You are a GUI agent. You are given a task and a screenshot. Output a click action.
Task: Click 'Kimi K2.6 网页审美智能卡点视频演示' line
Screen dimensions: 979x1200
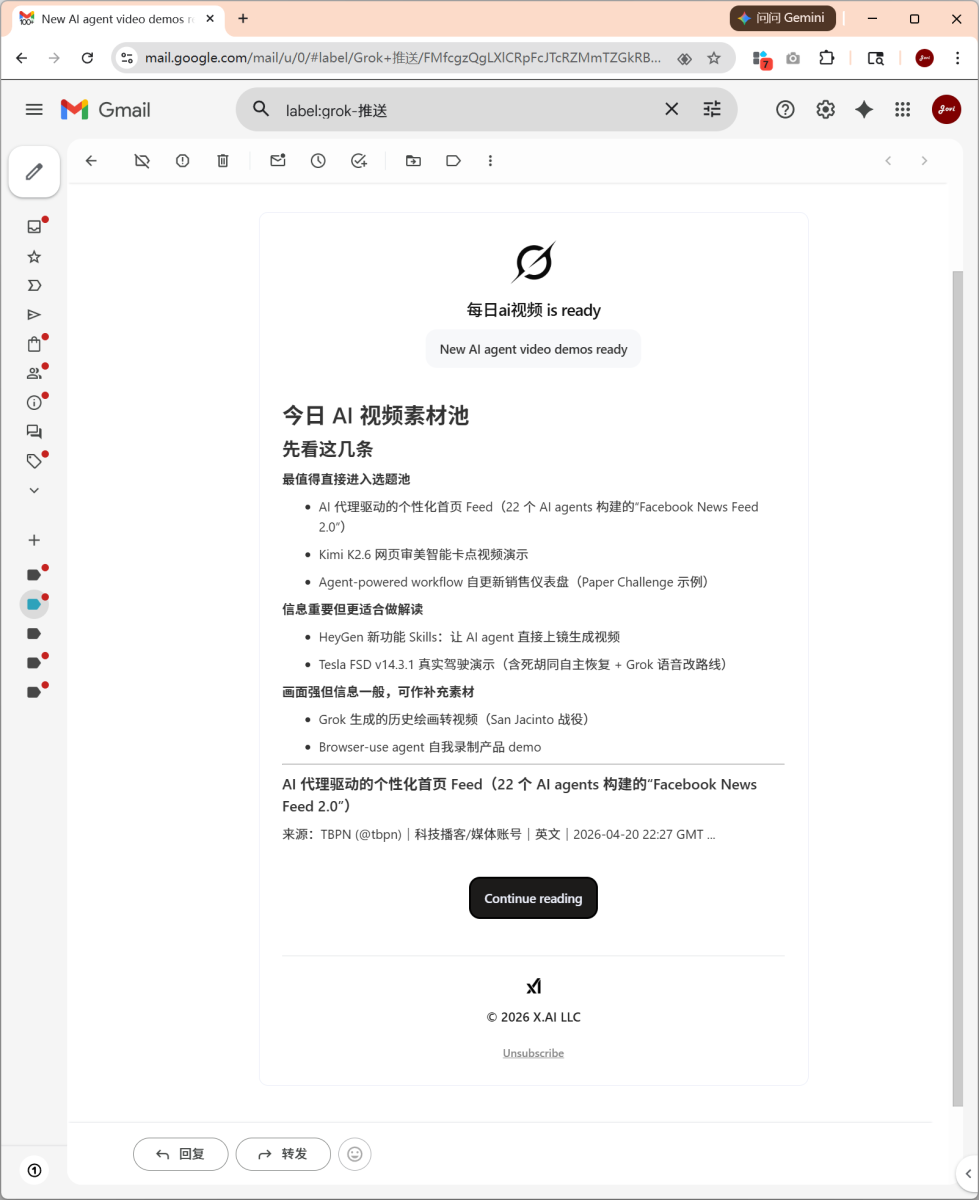[423, 554]
